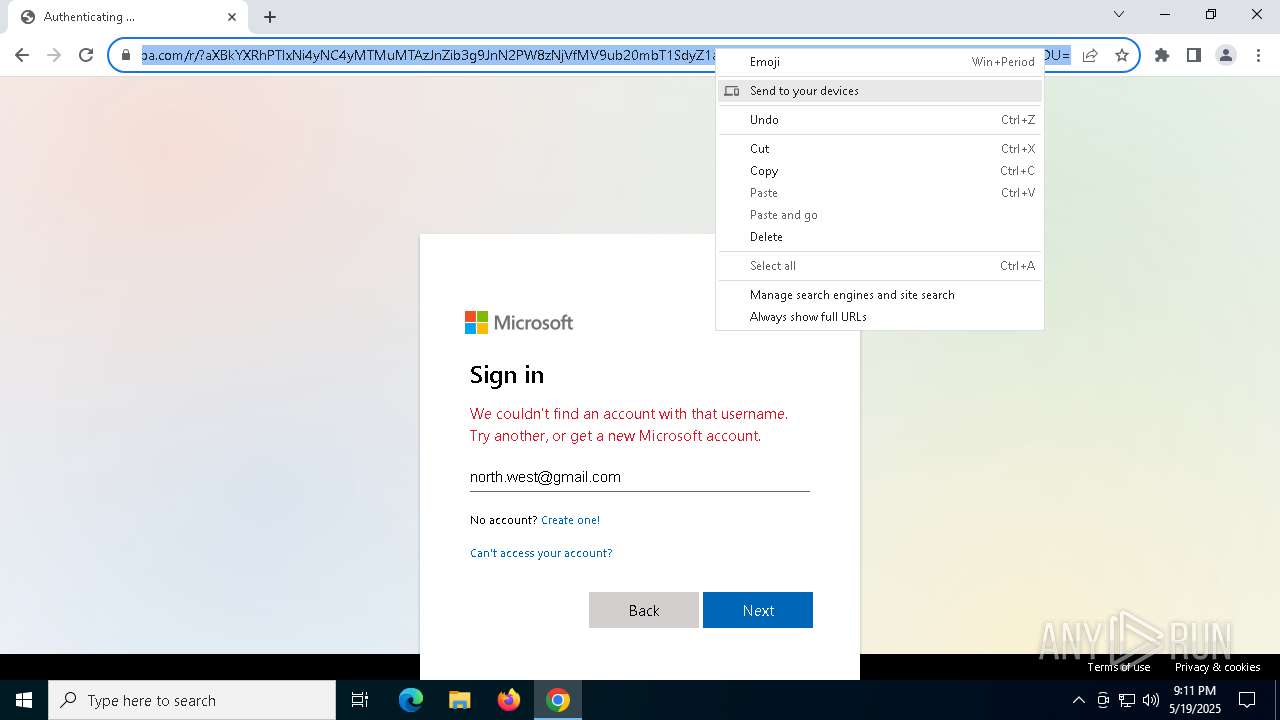Close the Authenticating tab
This screenshot has height=720, width=1280.
tap(232, 17)
